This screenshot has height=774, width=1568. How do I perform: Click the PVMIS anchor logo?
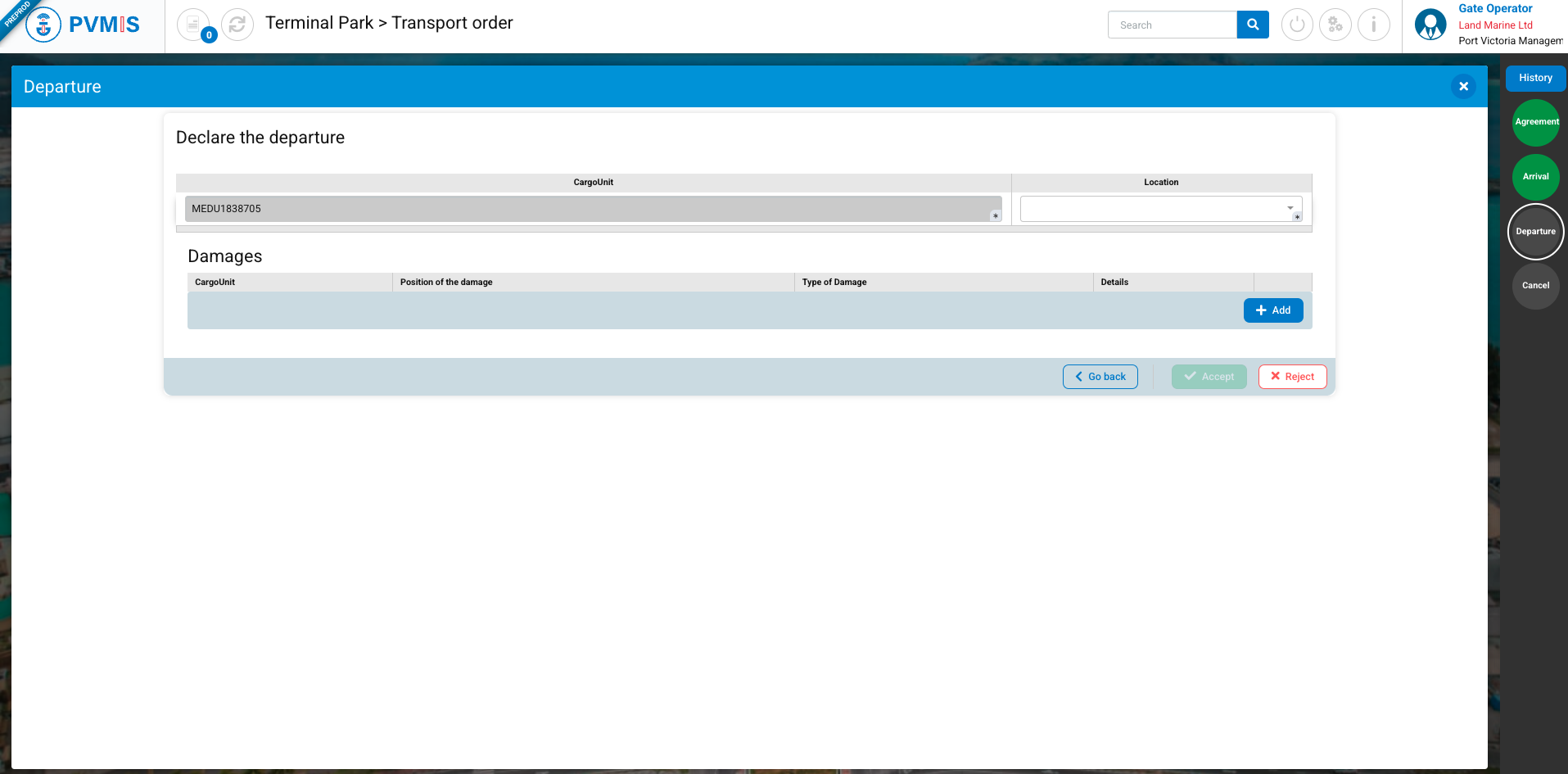pos(43,25)
